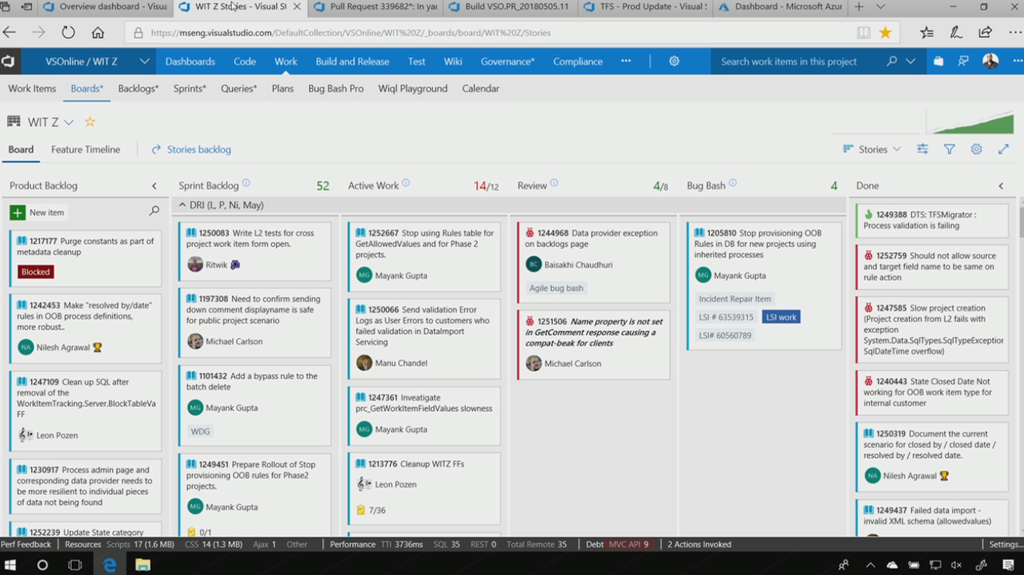
Task: Click the feedback icon in header
Action: point(963,61)
